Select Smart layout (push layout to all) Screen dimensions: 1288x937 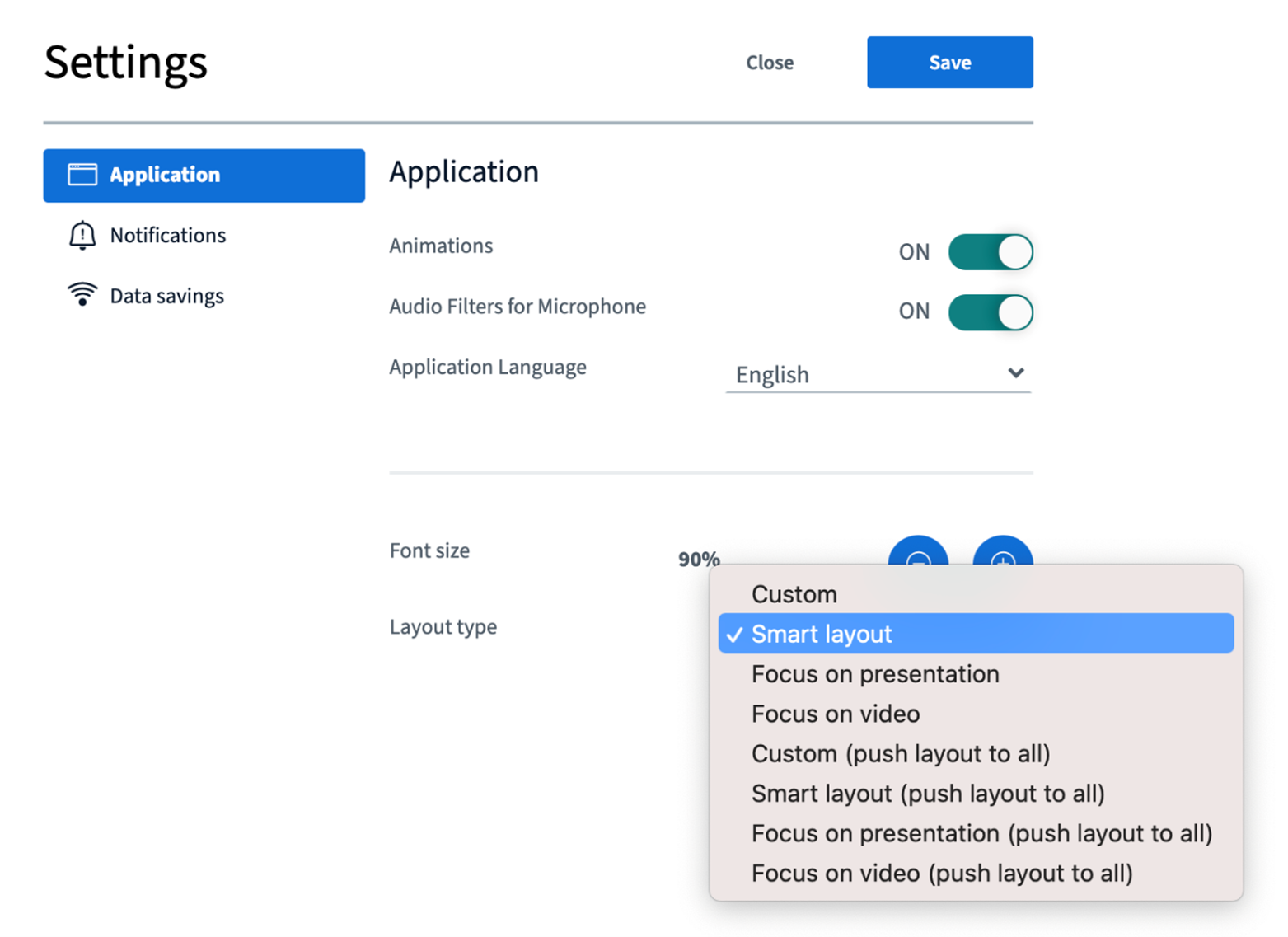928,794
